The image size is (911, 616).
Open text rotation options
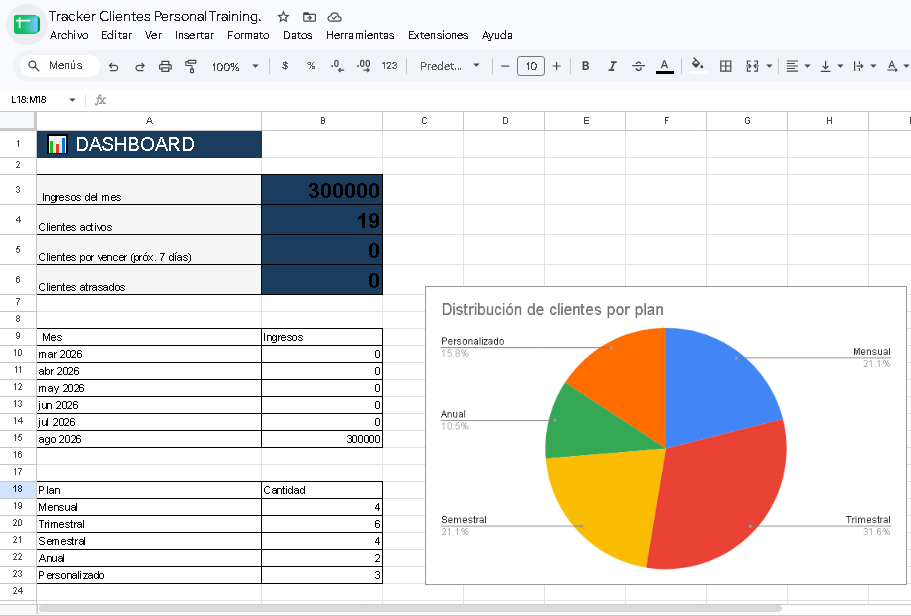[x=892, y=66]
